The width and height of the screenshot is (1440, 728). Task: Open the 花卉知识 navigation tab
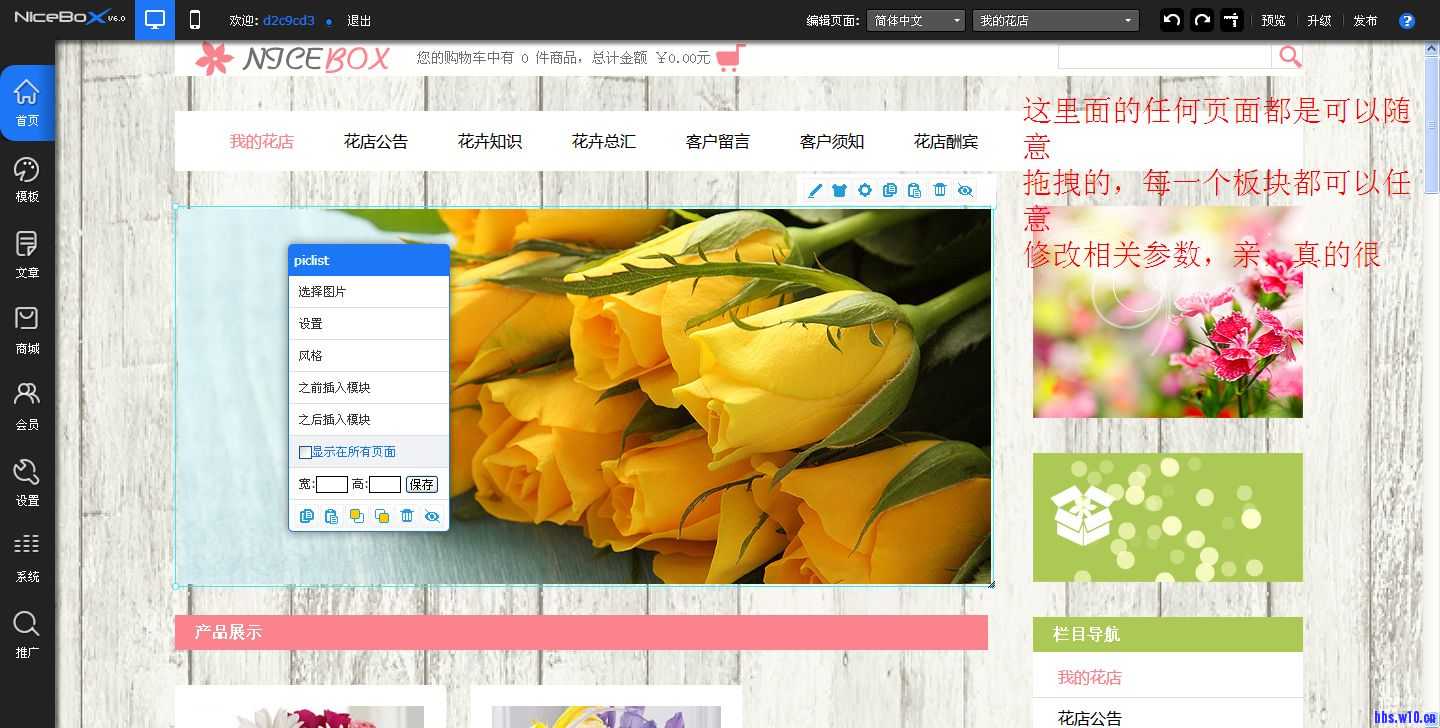click(490, 142)
